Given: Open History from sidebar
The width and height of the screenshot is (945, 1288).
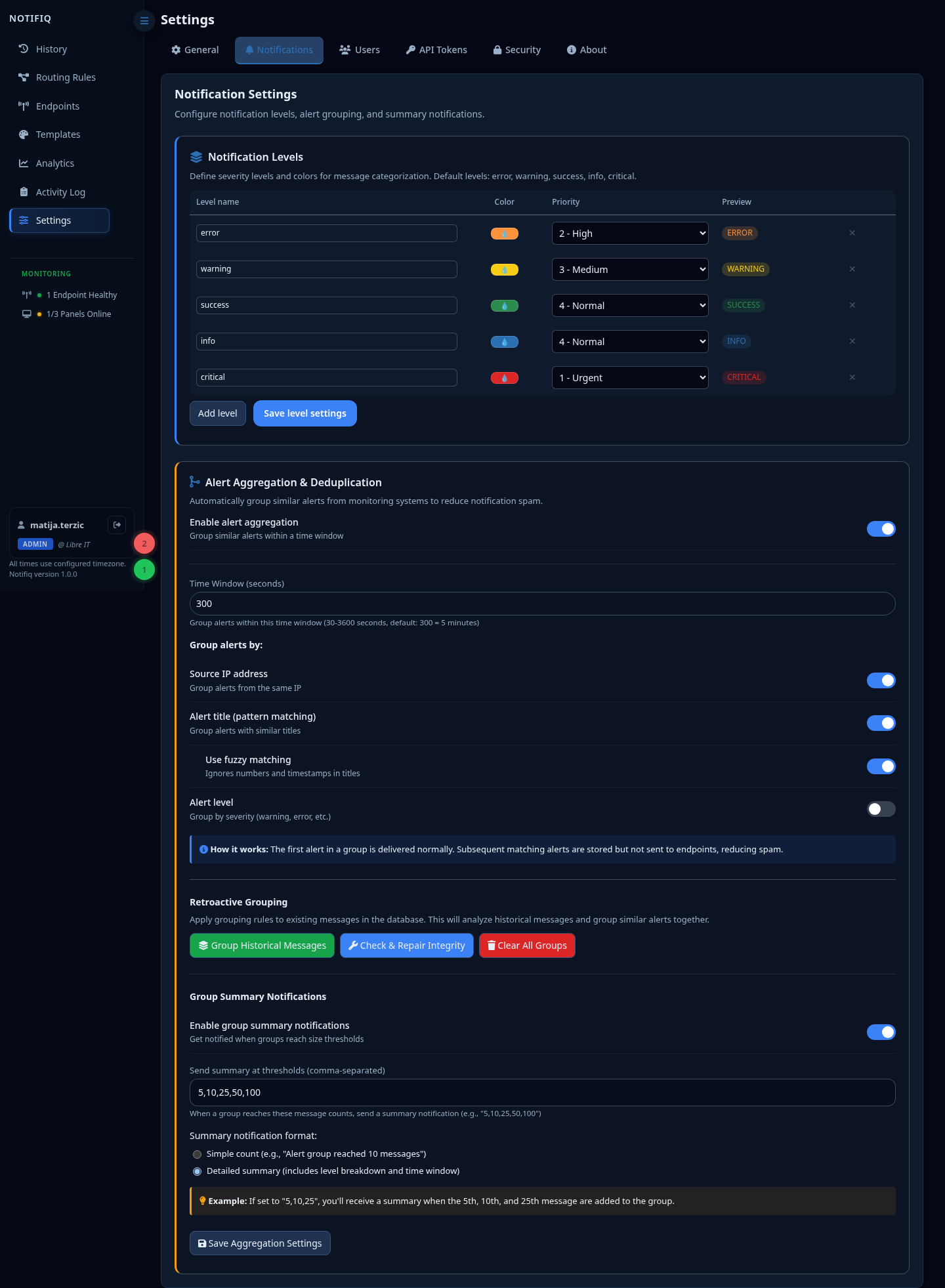Looking at the screenshot, I should 59,49.
